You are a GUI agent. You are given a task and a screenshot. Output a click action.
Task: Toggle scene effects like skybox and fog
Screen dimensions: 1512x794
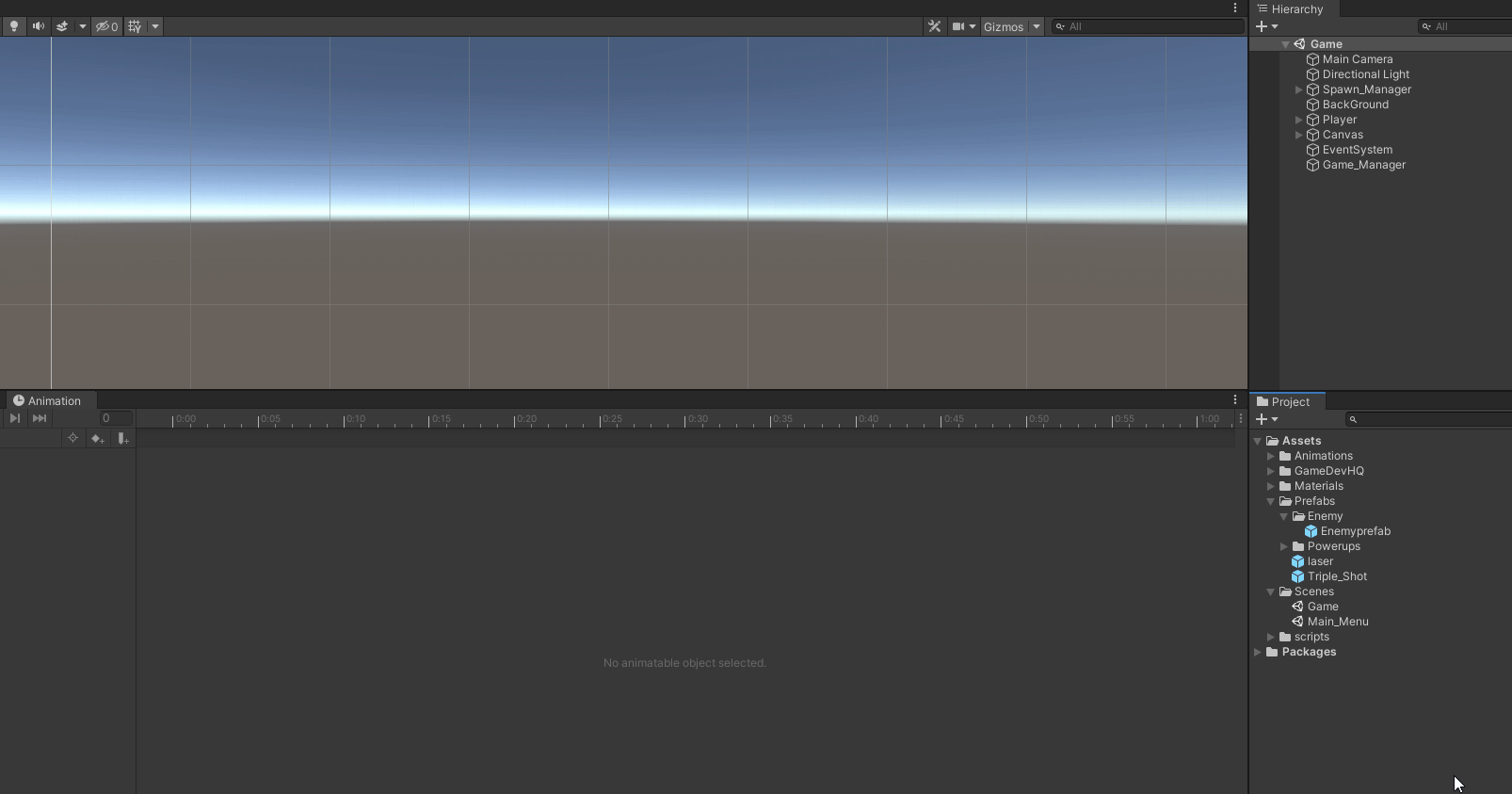pos(62,26)
